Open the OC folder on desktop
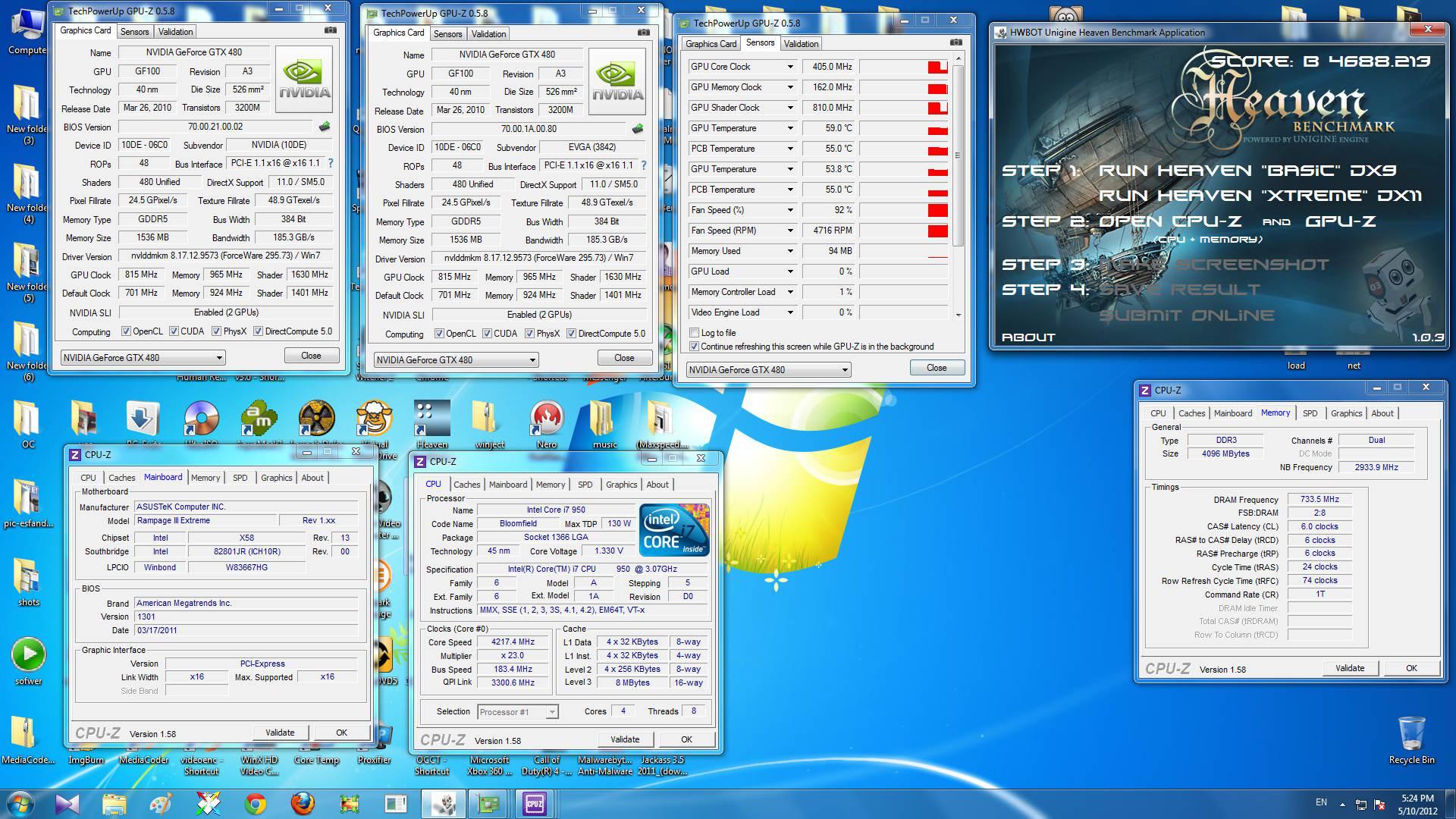Screen dimensions: 1456x819 (x=28, y=425)
